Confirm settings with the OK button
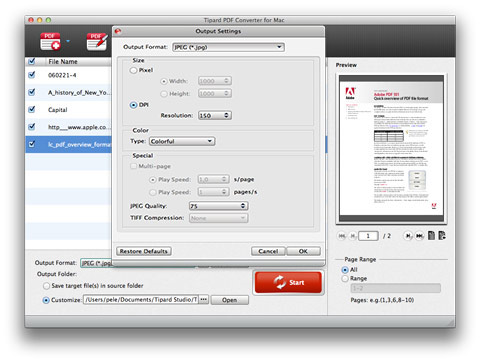480x362 pixels. 303,251
